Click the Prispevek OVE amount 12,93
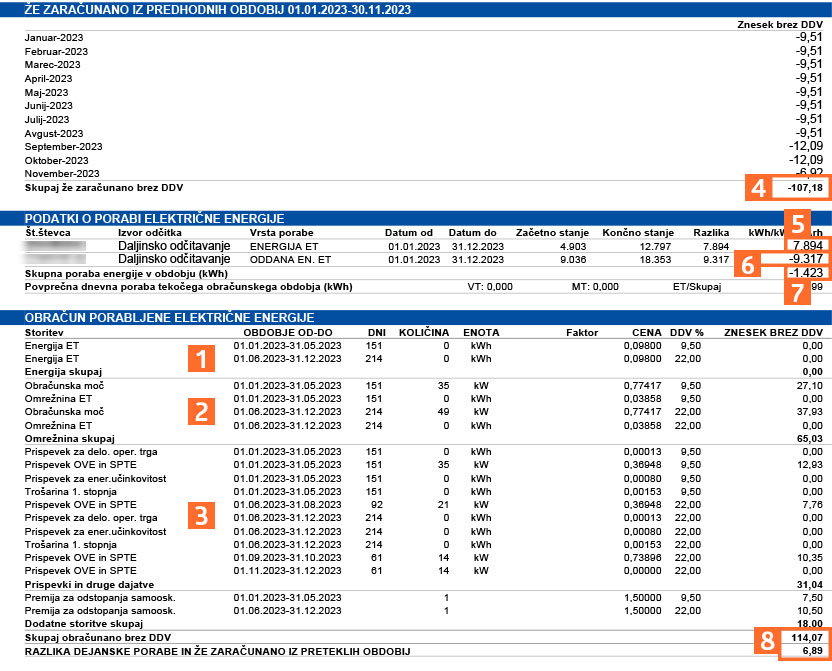The image size is (832, 671). point(810,465)
